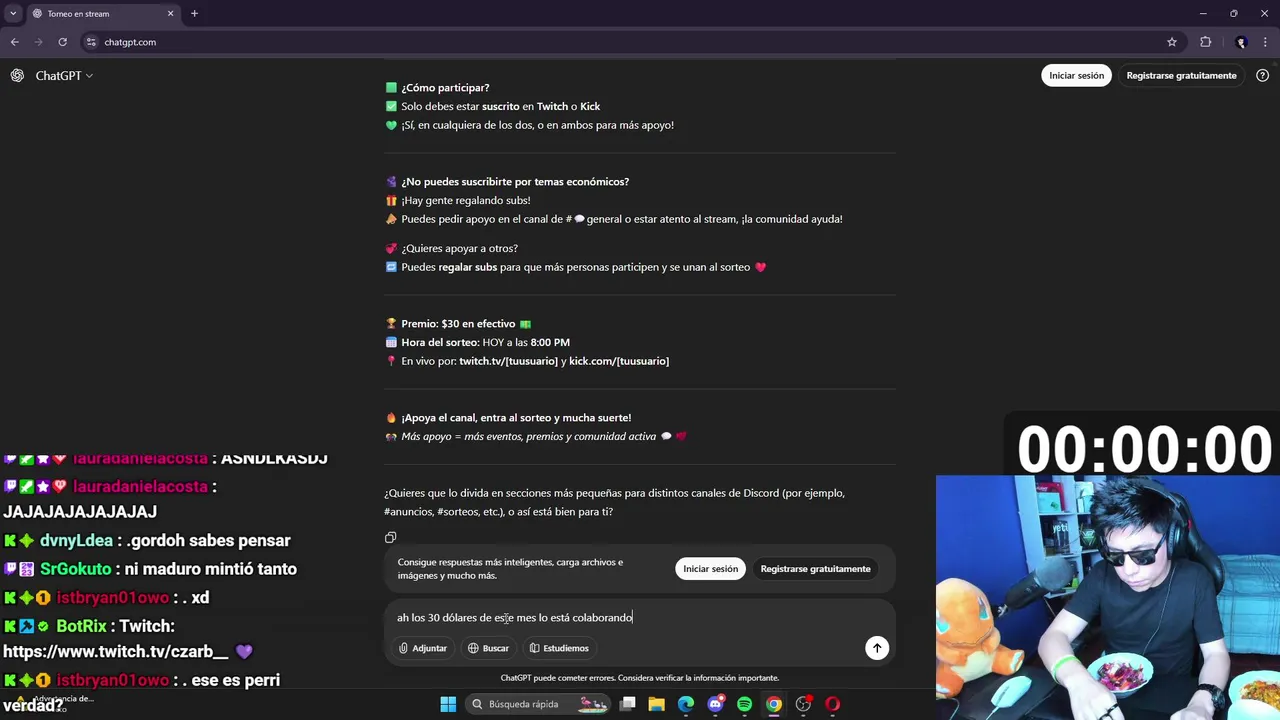Open the Chrome three-dot menu
This screenshot has height=720, width=1280.
point(1266,42)
